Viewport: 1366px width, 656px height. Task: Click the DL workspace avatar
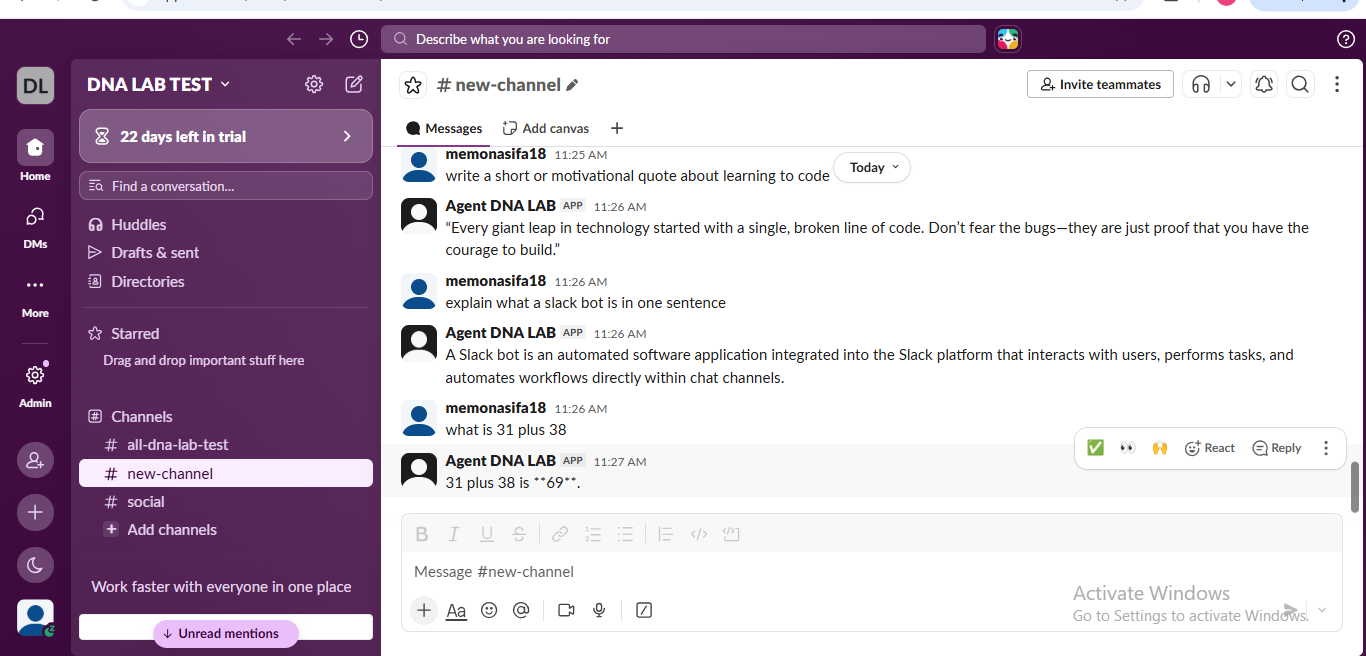click(35, 85)
